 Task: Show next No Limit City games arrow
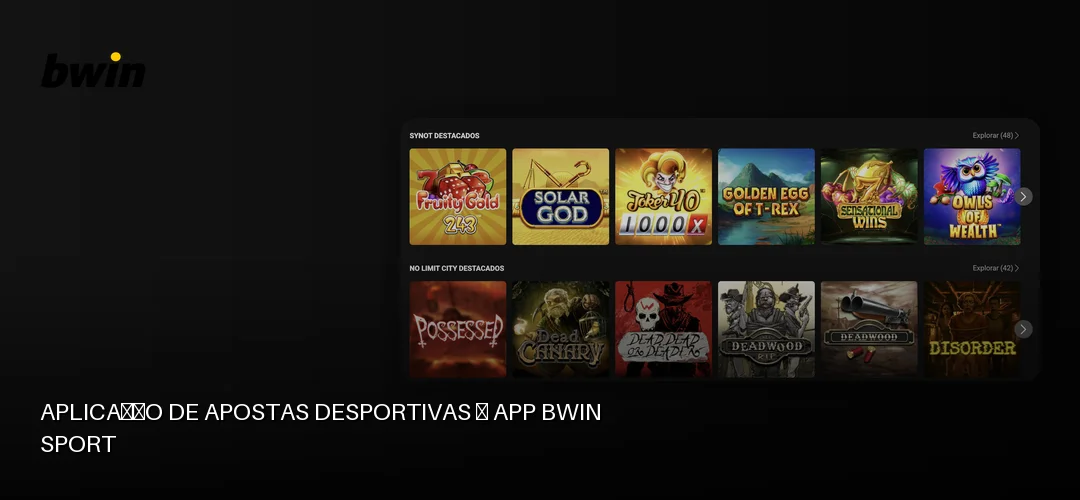pyautogui.click(x=1024, y=329)
